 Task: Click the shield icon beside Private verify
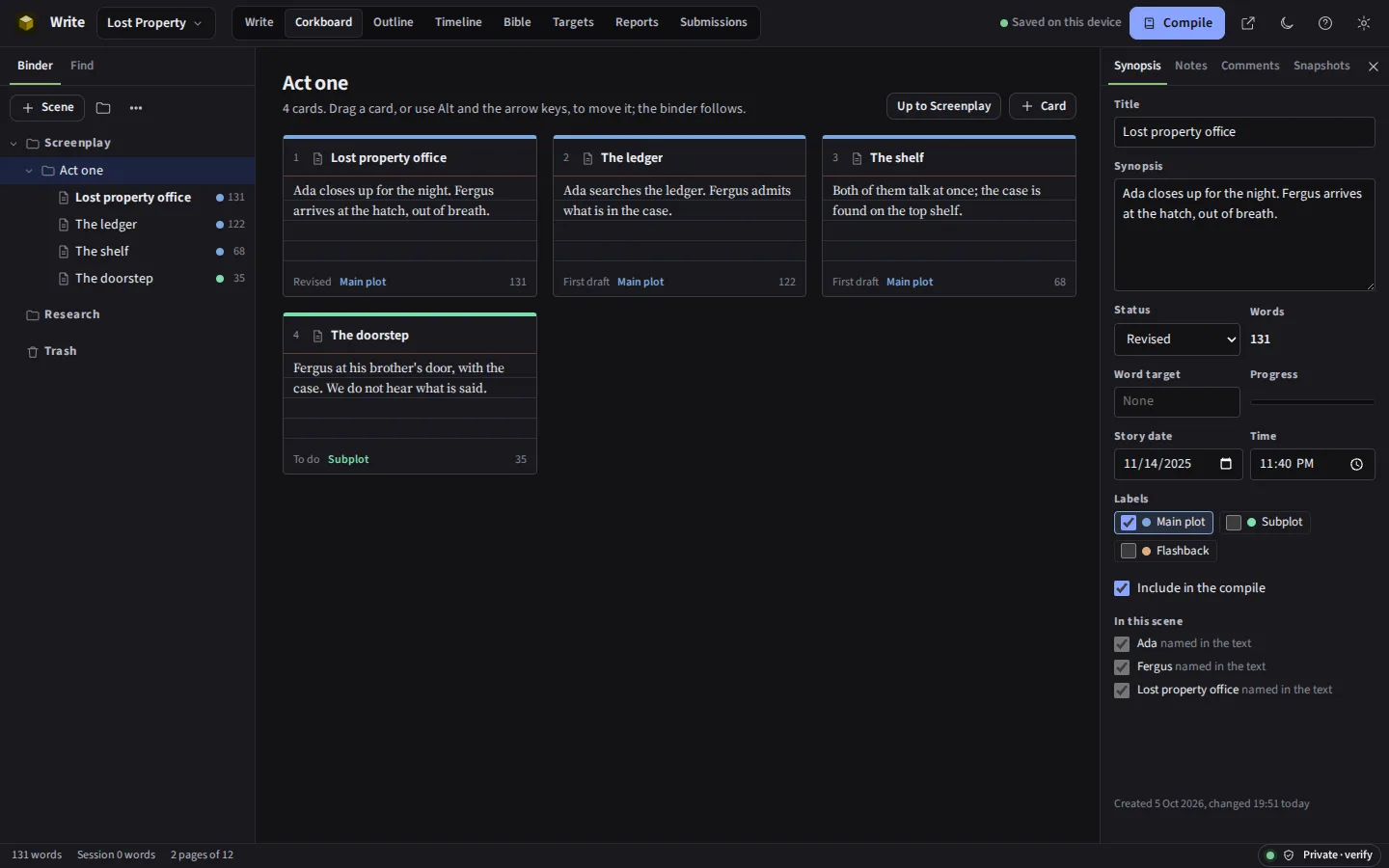pyautogui.click(x=1289, y=855)
